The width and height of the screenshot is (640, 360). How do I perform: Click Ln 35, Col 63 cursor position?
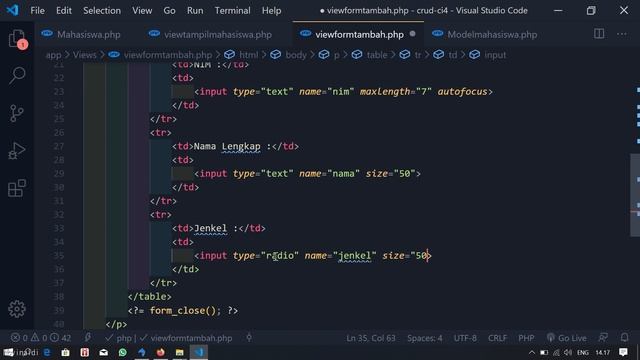(371, 338)
